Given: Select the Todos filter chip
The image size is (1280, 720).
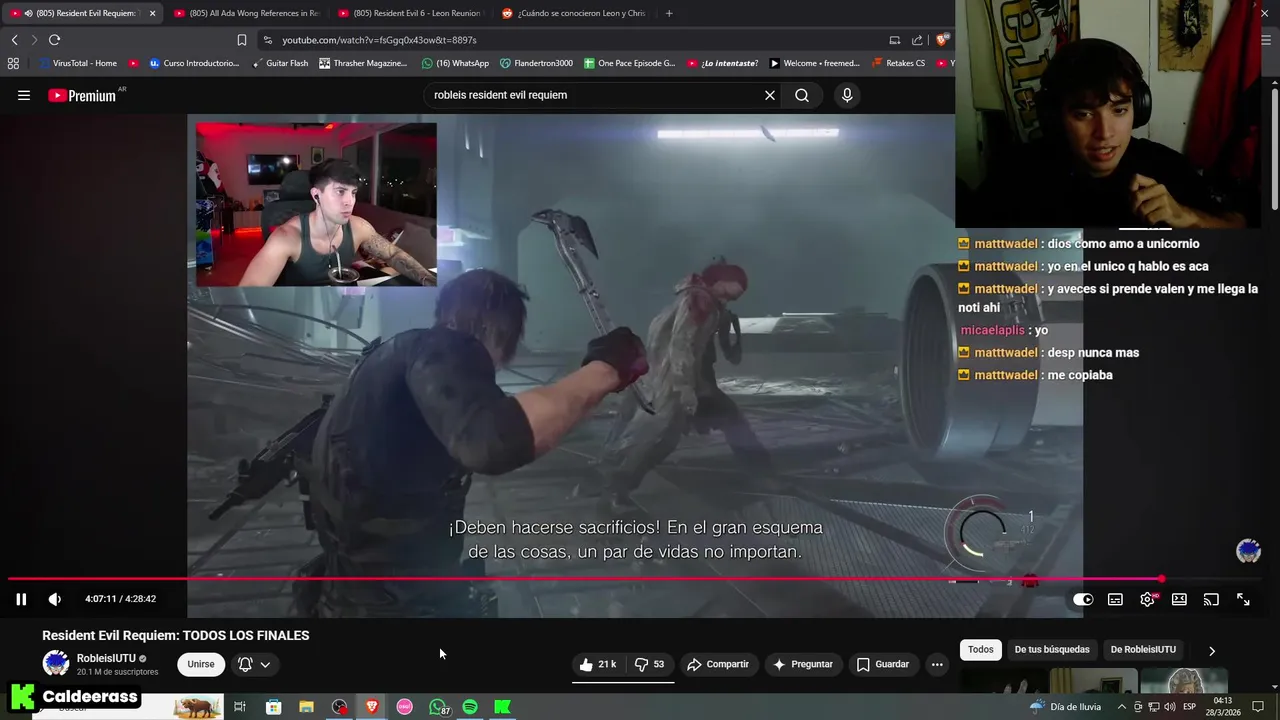Looking at the screenshot, I should (x=981, y=649).
